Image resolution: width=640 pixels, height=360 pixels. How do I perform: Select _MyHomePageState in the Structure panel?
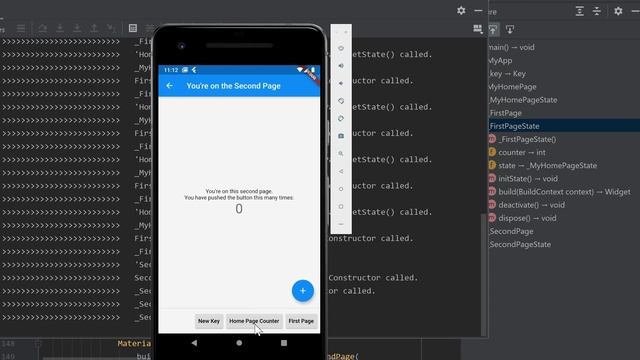click(x=523, y=100)
